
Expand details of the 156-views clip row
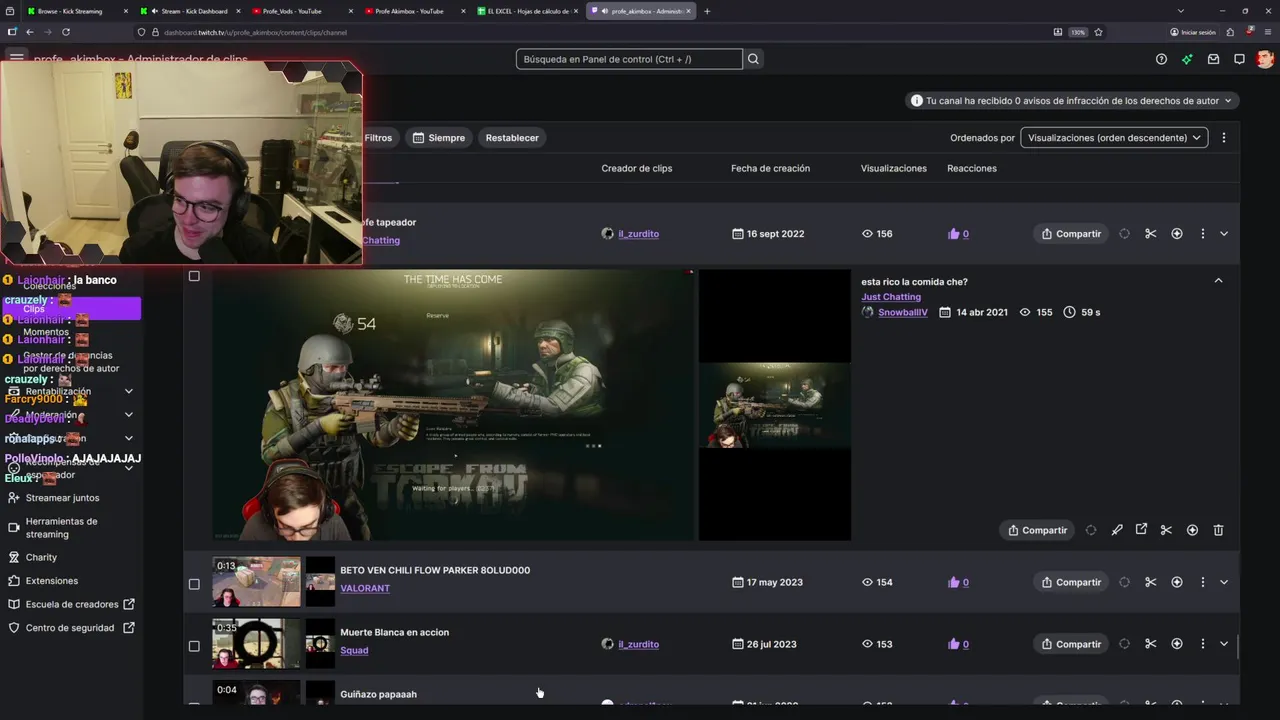[x=1224, y=234]
